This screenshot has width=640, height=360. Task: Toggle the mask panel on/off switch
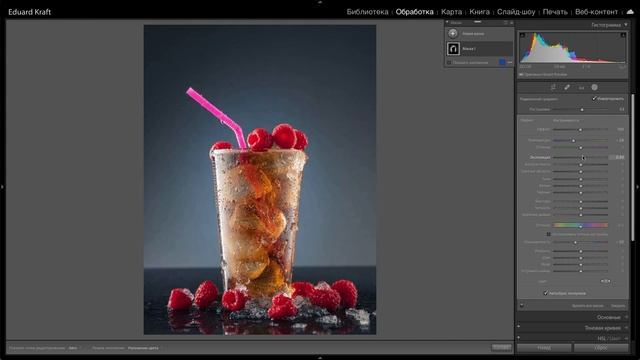pos(522,305)
